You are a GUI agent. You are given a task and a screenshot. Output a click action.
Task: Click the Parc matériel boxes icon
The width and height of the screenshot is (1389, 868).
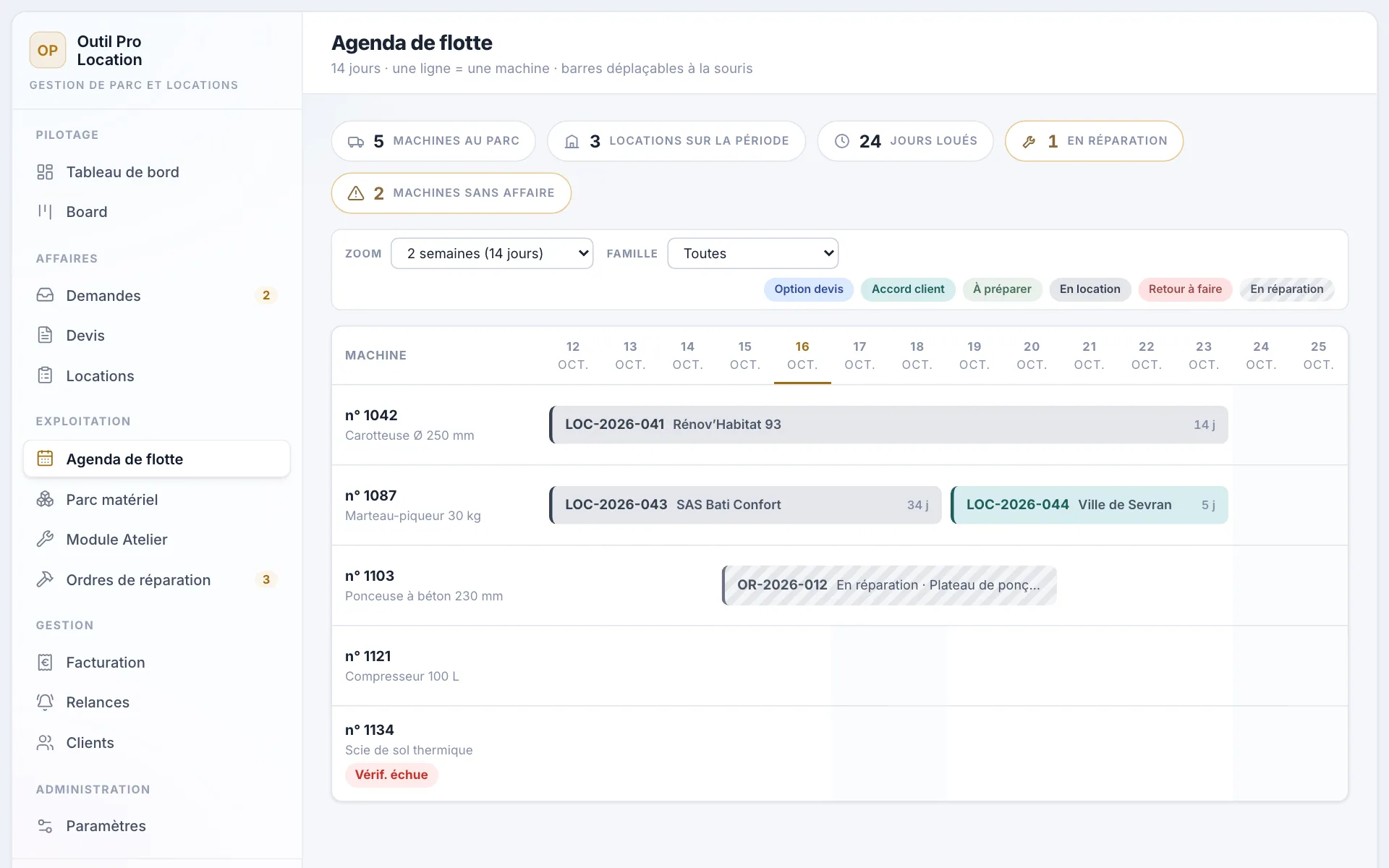(x=45, y=499)
